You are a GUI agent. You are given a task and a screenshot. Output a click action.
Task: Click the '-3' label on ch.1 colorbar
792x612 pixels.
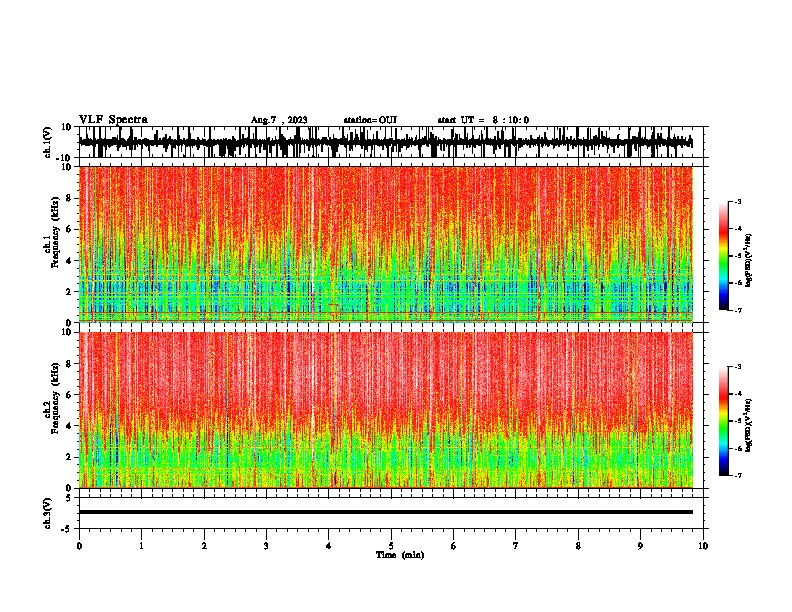tap(737, 201)
